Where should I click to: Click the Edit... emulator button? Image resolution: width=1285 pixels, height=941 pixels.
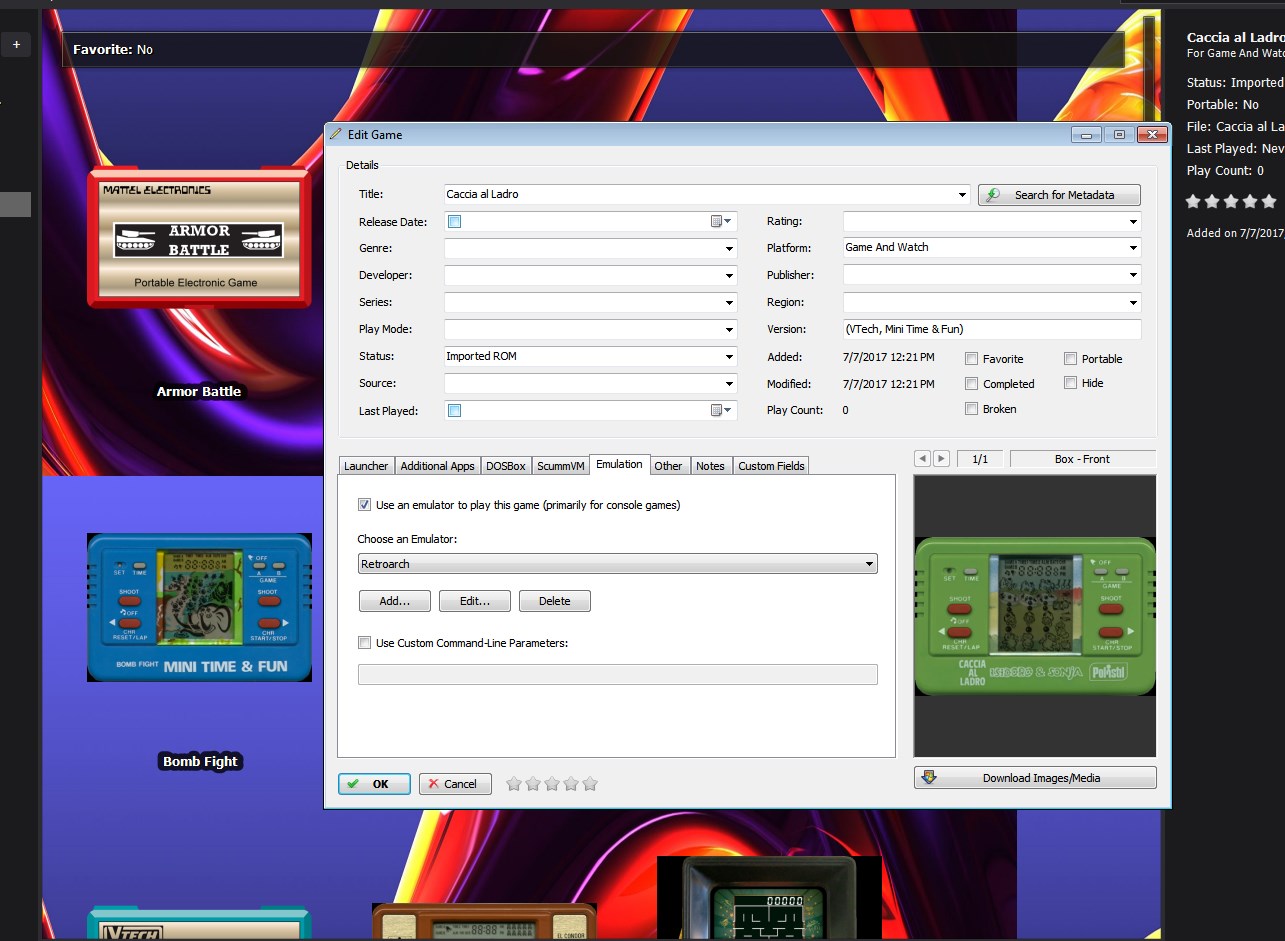click(475, 601)
